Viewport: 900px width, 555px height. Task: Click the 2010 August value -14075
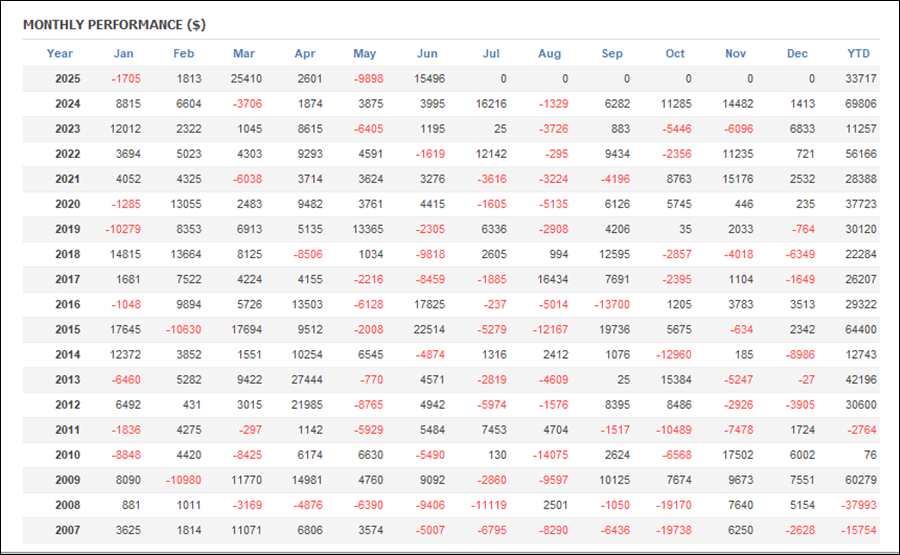click(x=550, y=455)
